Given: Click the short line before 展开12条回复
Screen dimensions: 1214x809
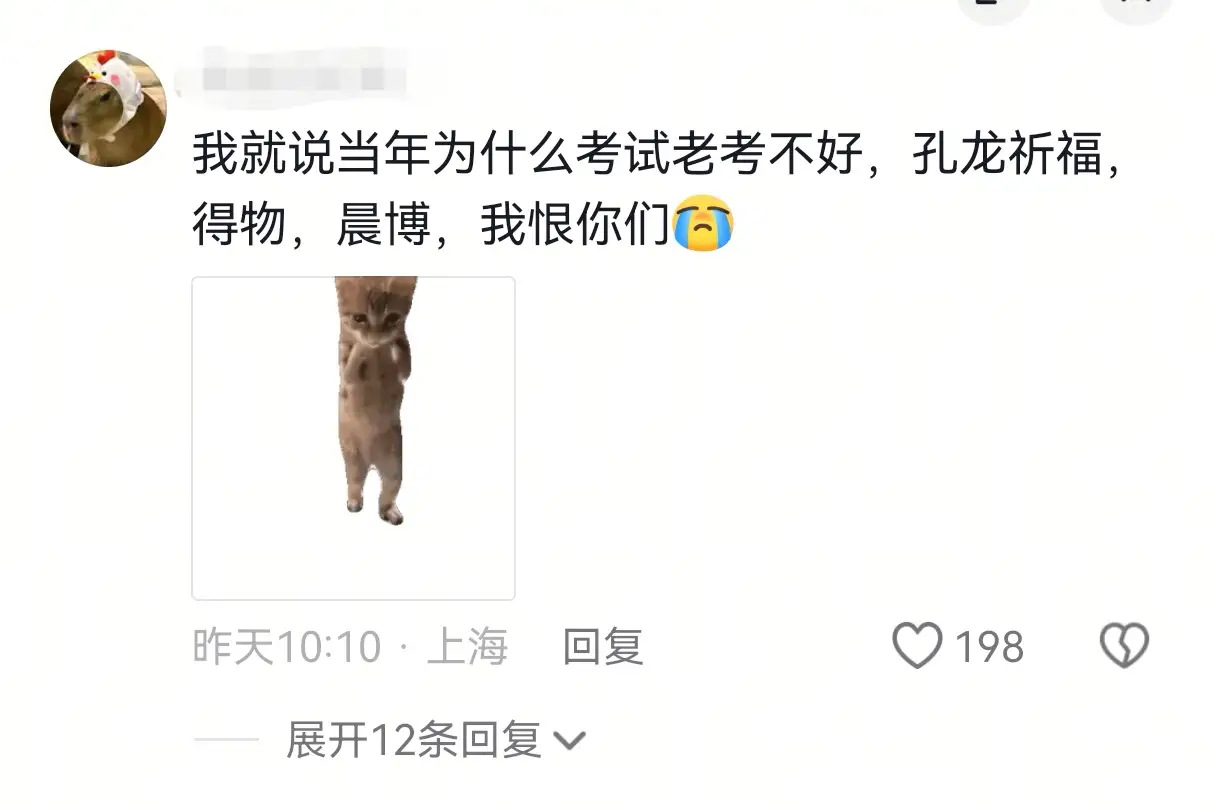Looking at the screenshot, I should pyautogui.click(x=225, y=741).
